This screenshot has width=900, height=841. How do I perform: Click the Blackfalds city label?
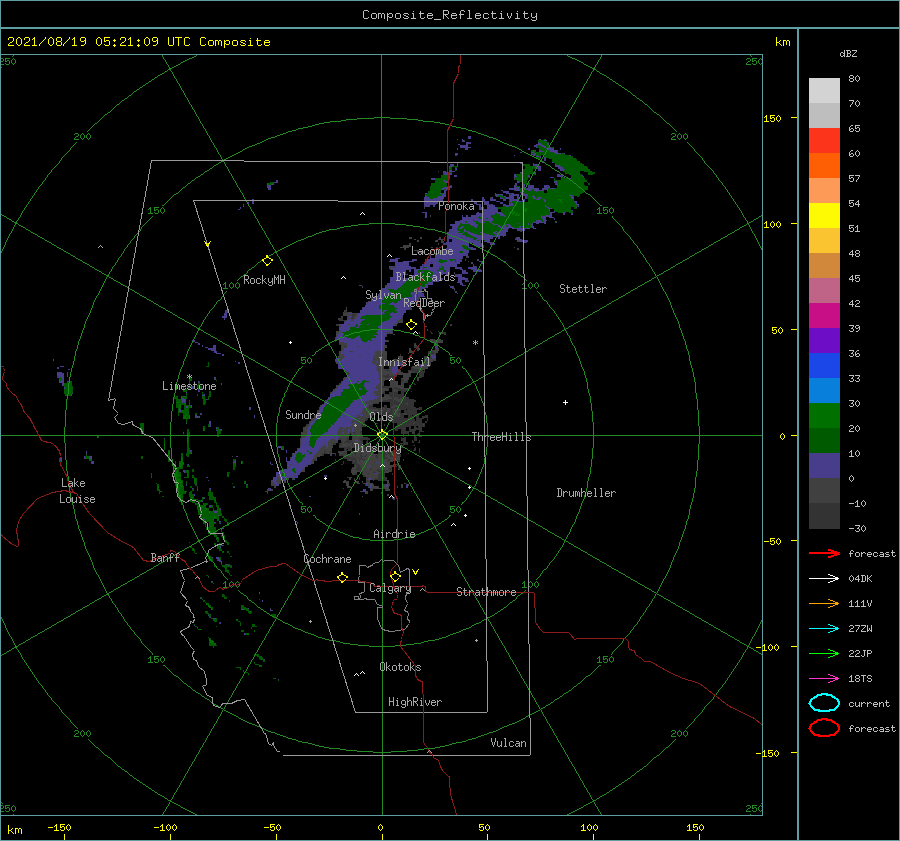coord(425,277)
